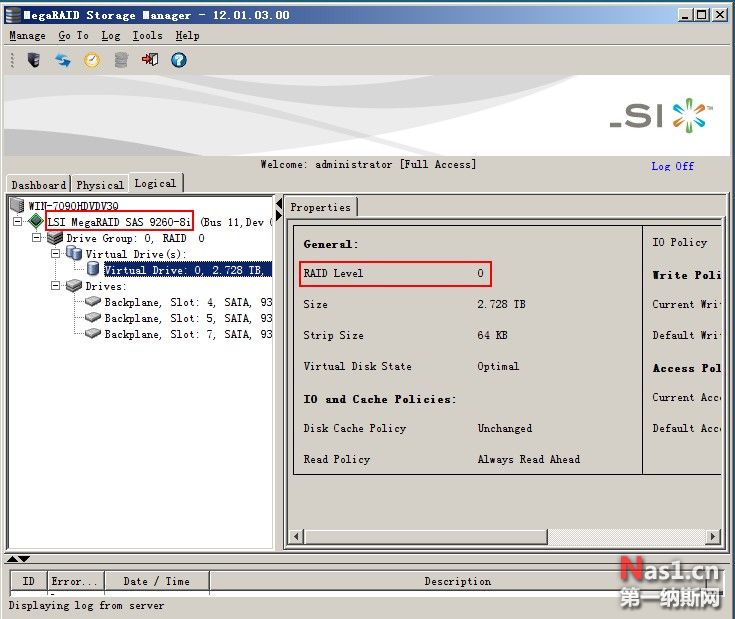The height and width of the screenshot is (619, 735).
Task: Collapse the Drives node
Action: pos(55,285)
